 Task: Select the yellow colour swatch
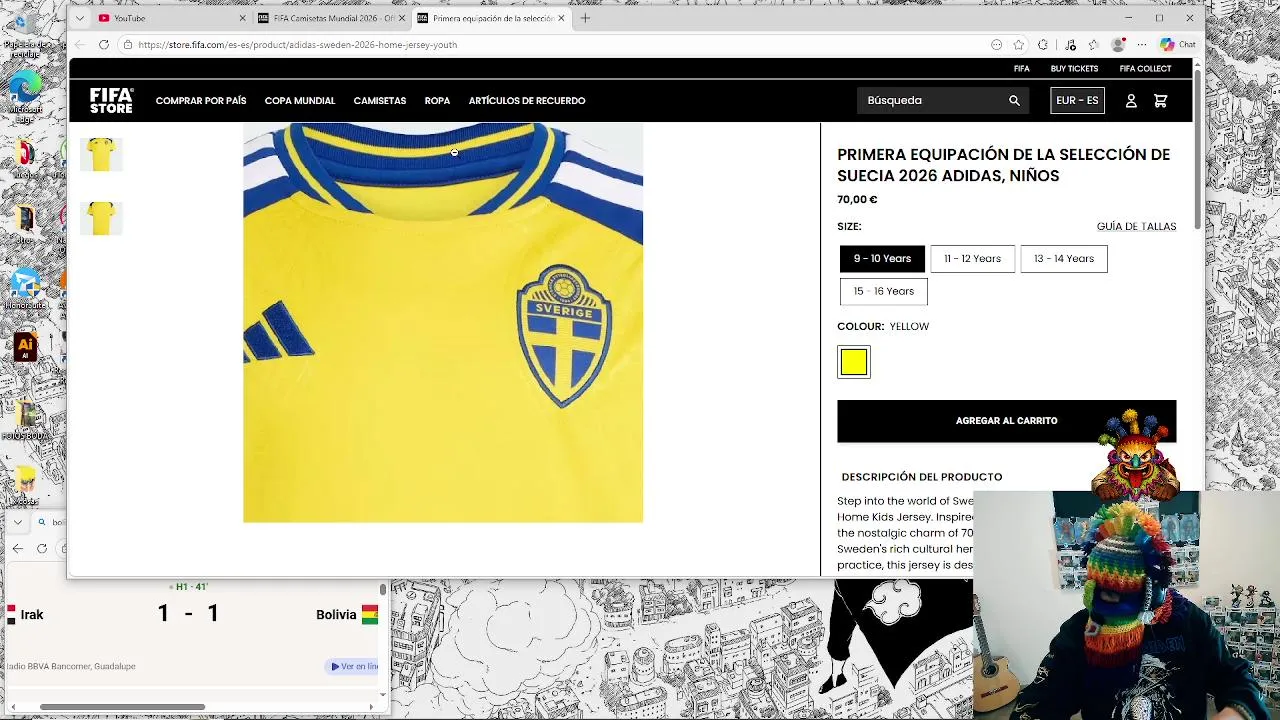[854, 362]
